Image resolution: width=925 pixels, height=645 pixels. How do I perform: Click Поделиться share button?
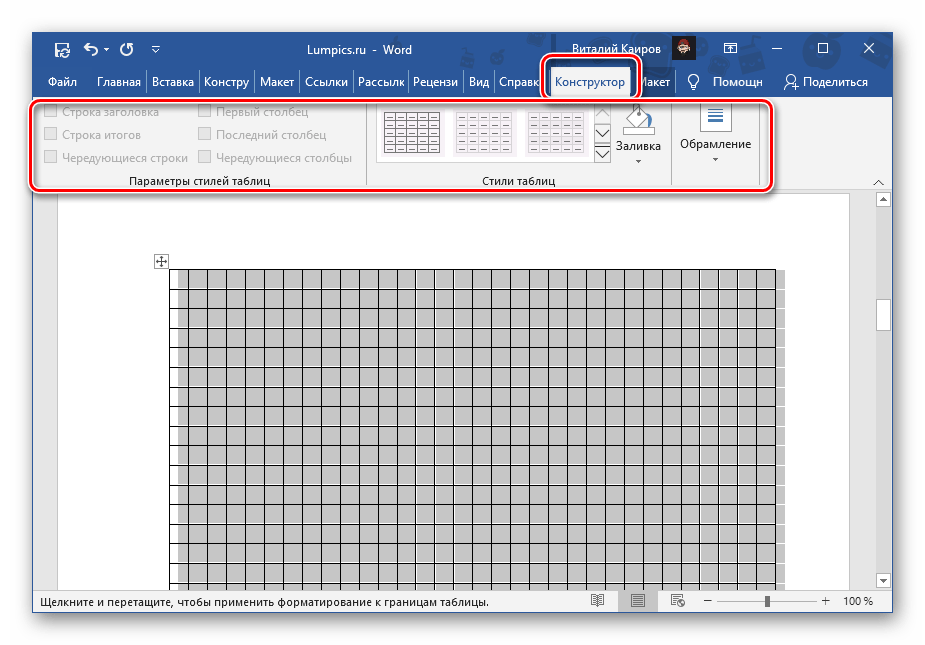(x=826, y=82)
